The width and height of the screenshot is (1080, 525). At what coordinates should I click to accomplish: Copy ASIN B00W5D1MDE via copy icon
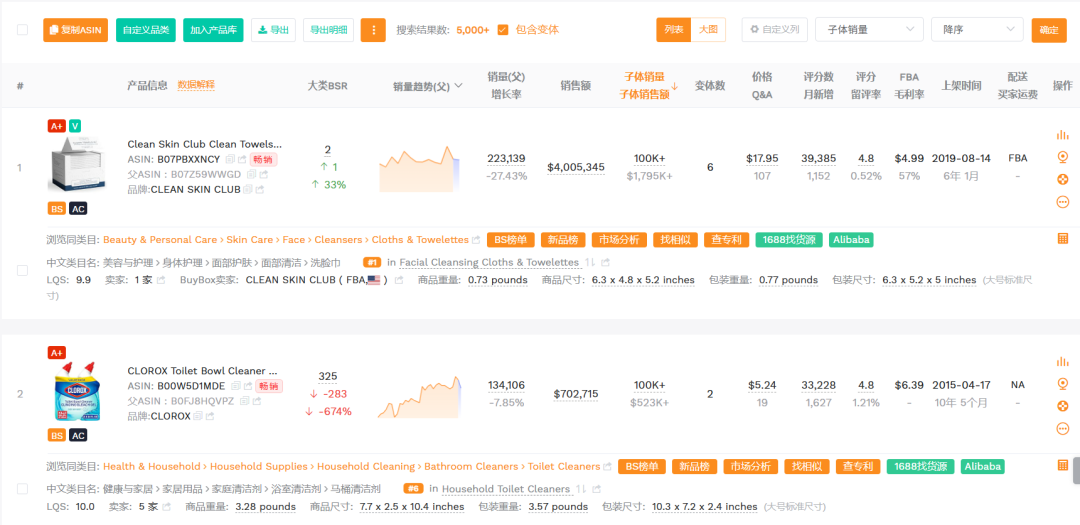[236, 386]
